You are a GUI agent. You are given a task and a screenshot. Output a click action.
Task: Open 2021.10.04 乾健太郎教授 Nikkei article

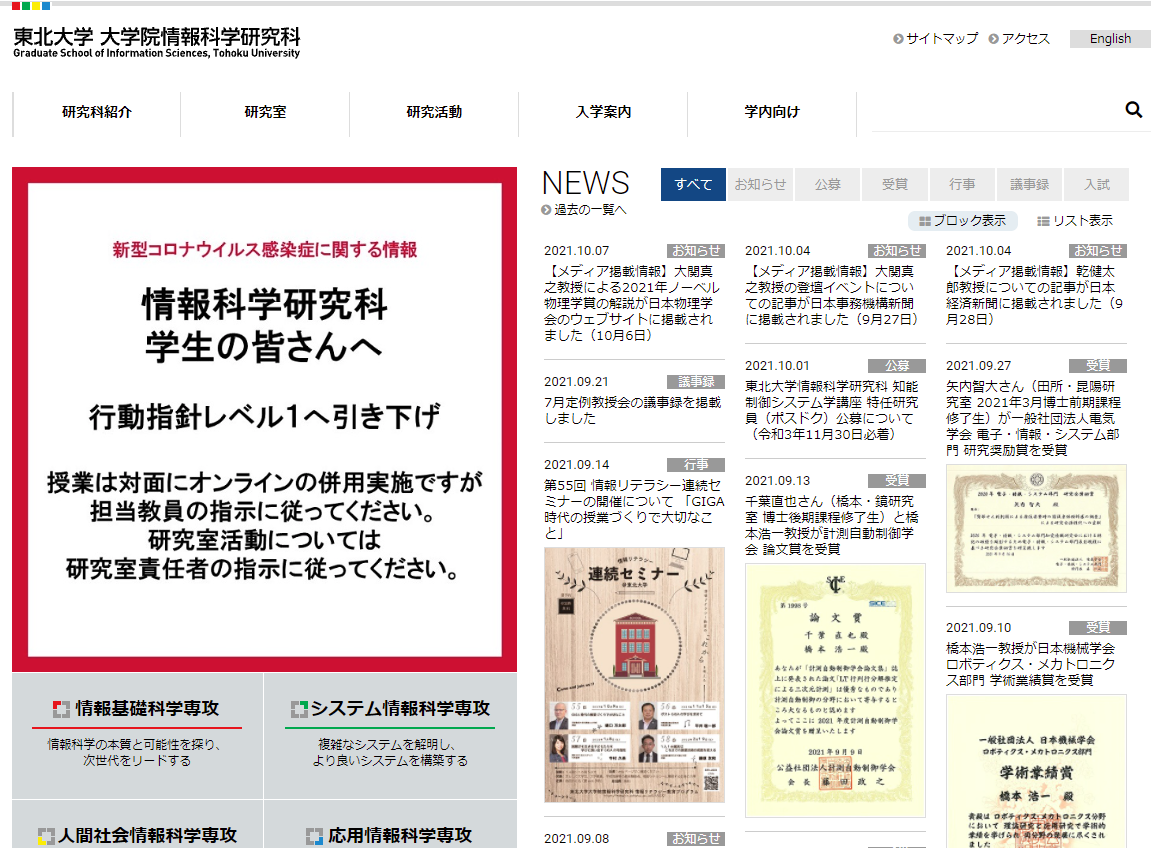pos(1034,295)
